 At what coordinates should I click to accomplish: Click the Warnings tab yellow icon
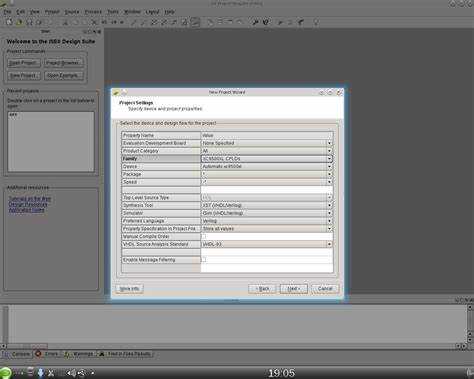point(67,354)
